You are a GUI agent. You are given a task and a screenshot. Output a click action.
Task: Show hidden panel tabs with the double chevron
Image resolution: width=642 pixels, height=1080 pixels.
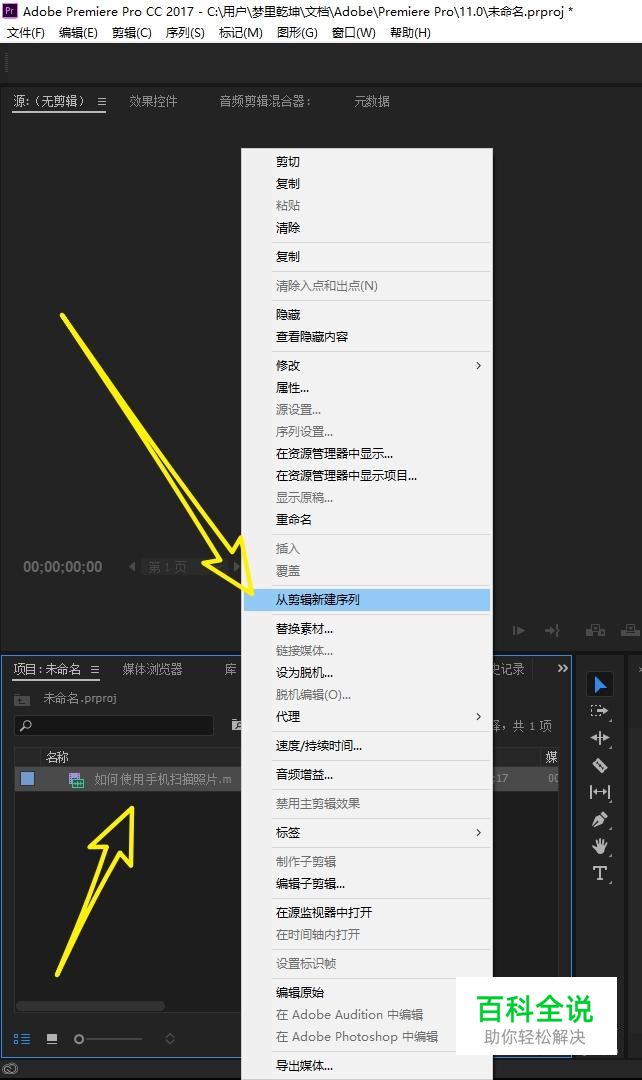[x=563, y=668]
